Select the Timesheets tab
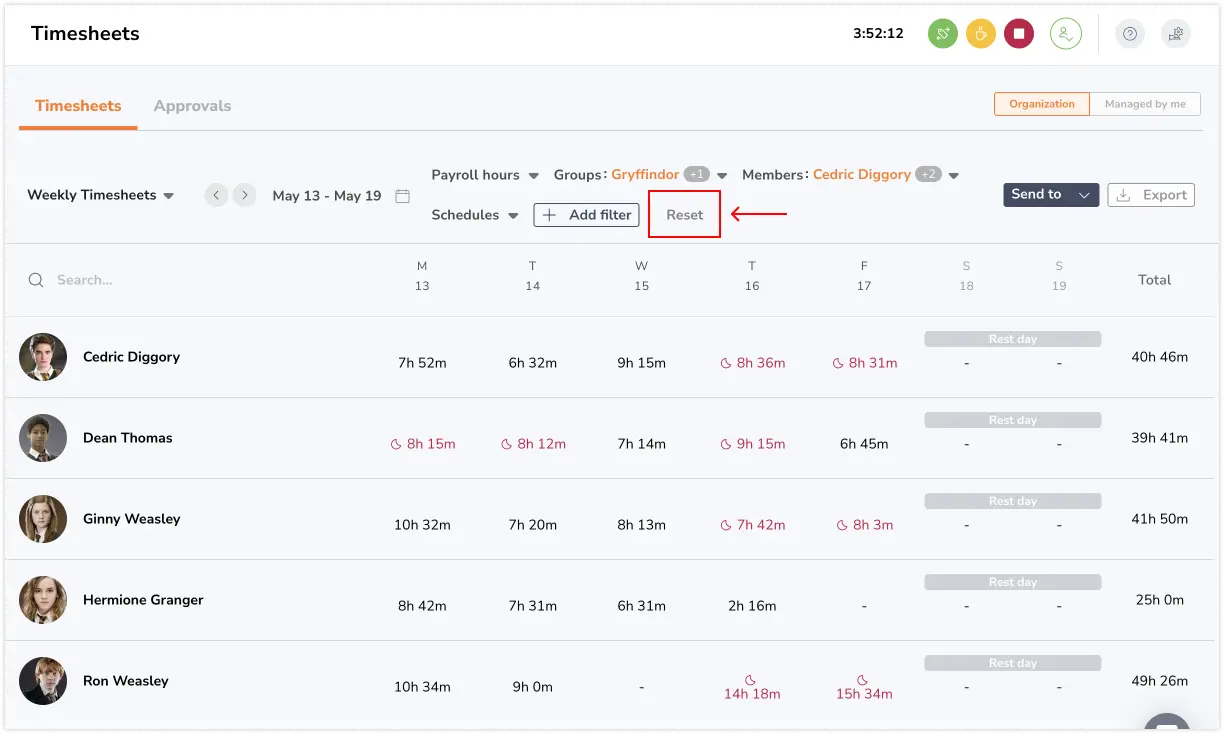This screenshot has height=734, width=1224. click(x=77, y=105)
